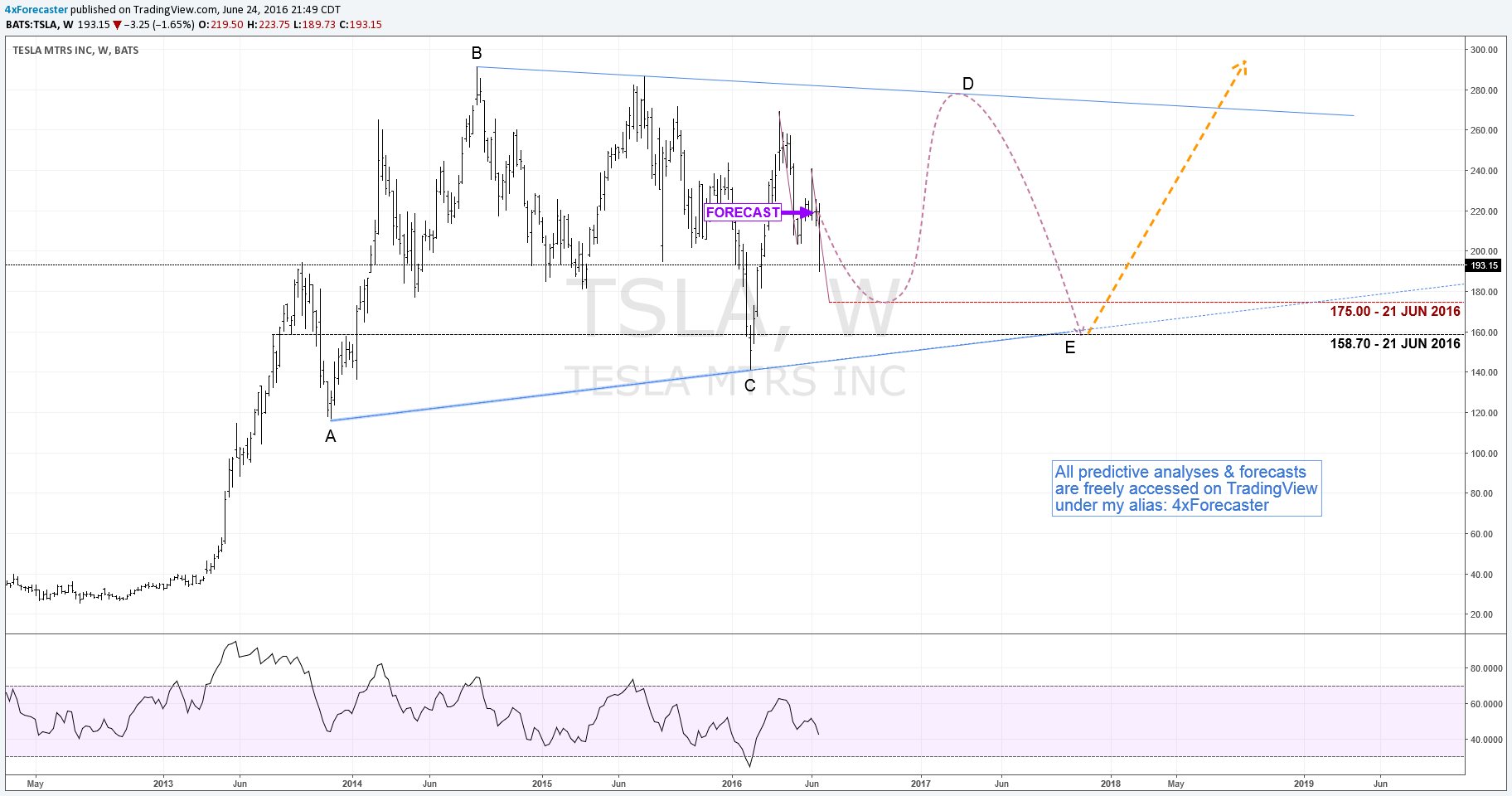The height and width of the screenshot is (796, 1512).
Task: Click the '158.70 - 21 JUN 2016' label
Action: tap(1395, 343)
